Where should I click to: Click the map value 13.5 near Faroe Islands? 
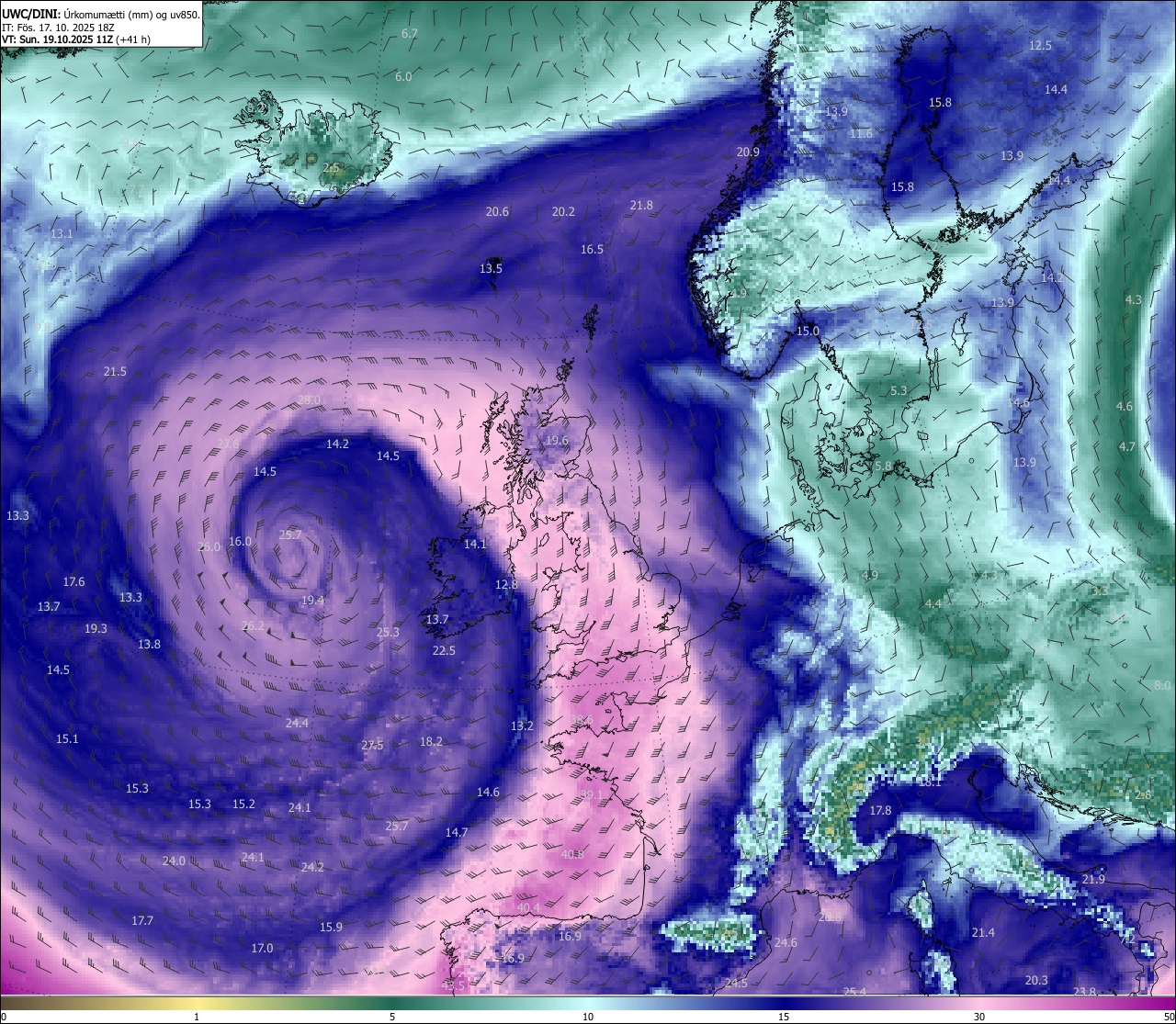pos(491,268)
